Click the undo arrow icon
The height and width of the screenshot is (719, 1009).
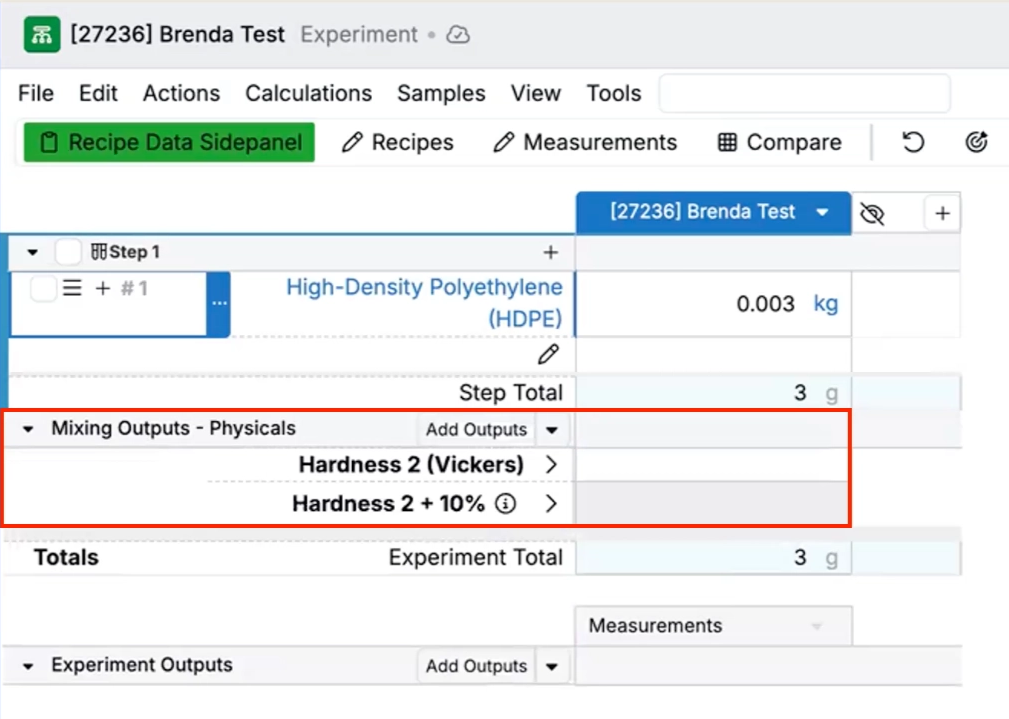pos(913,142)
